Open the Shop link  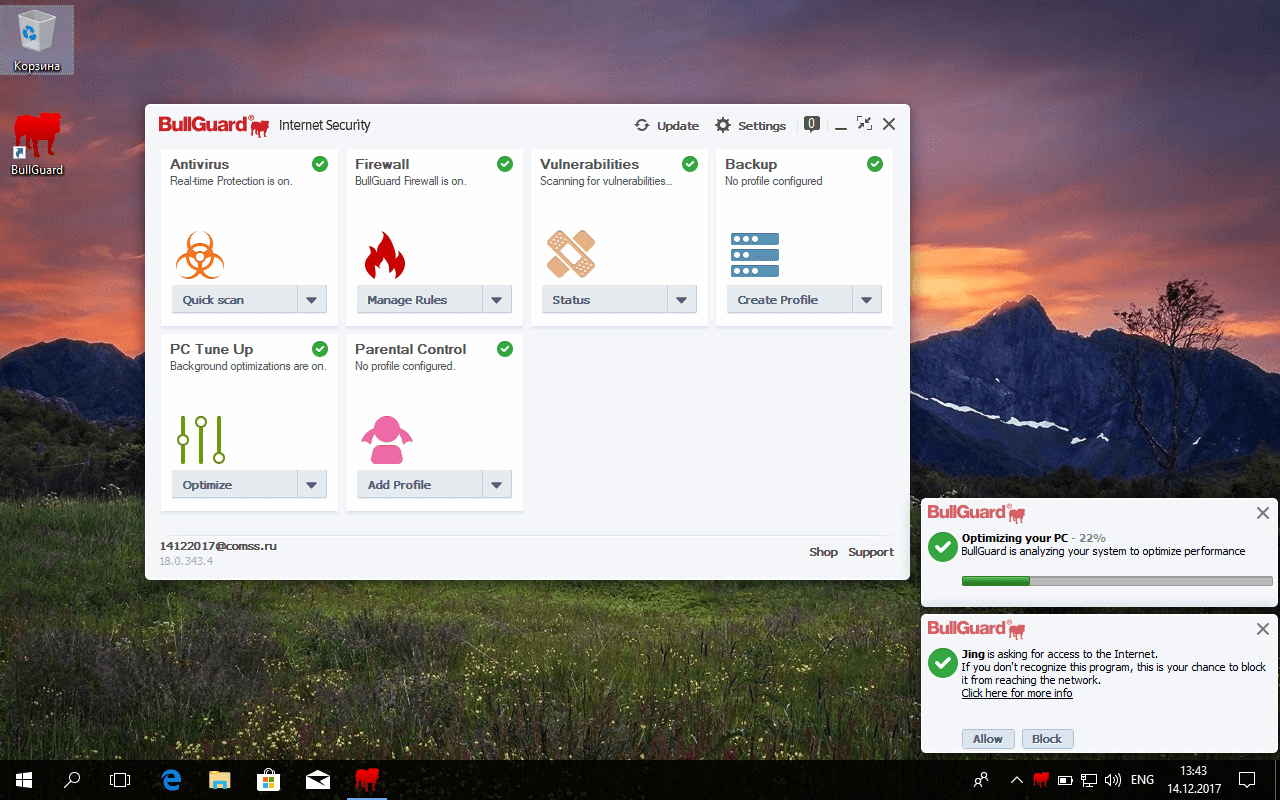coord(823,552)
